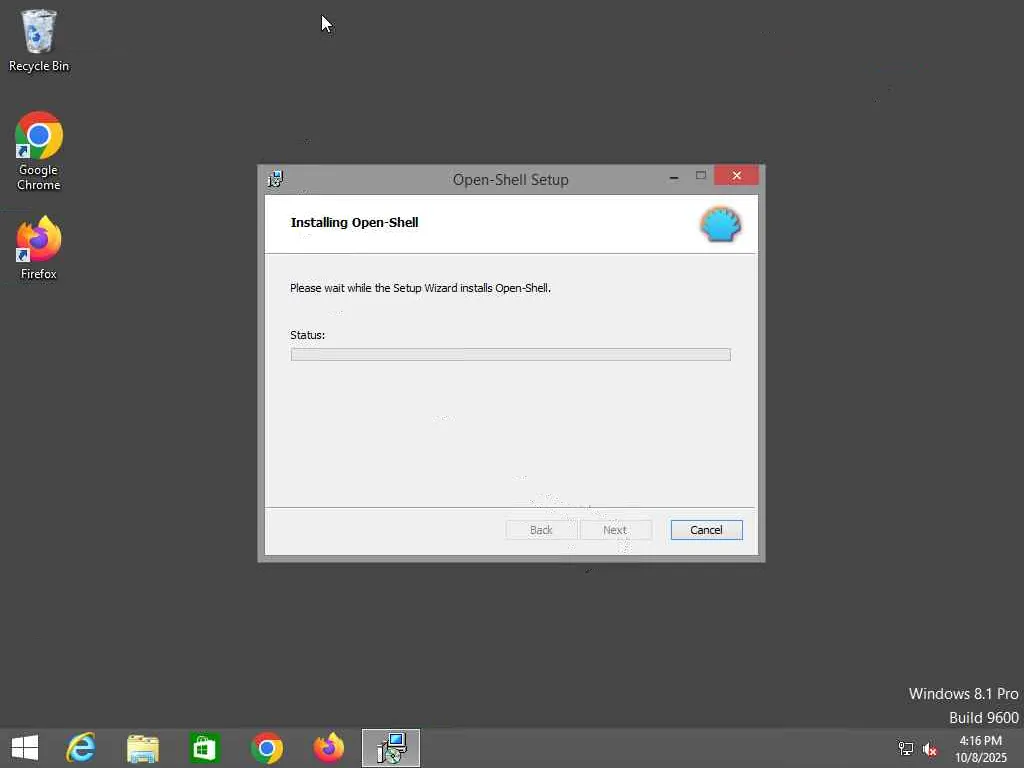The width and height of the screenshot is (1024, 768).
Task: Launch Firefox from the taskbar
Action: pyautogui.click(x=328, y=748)
